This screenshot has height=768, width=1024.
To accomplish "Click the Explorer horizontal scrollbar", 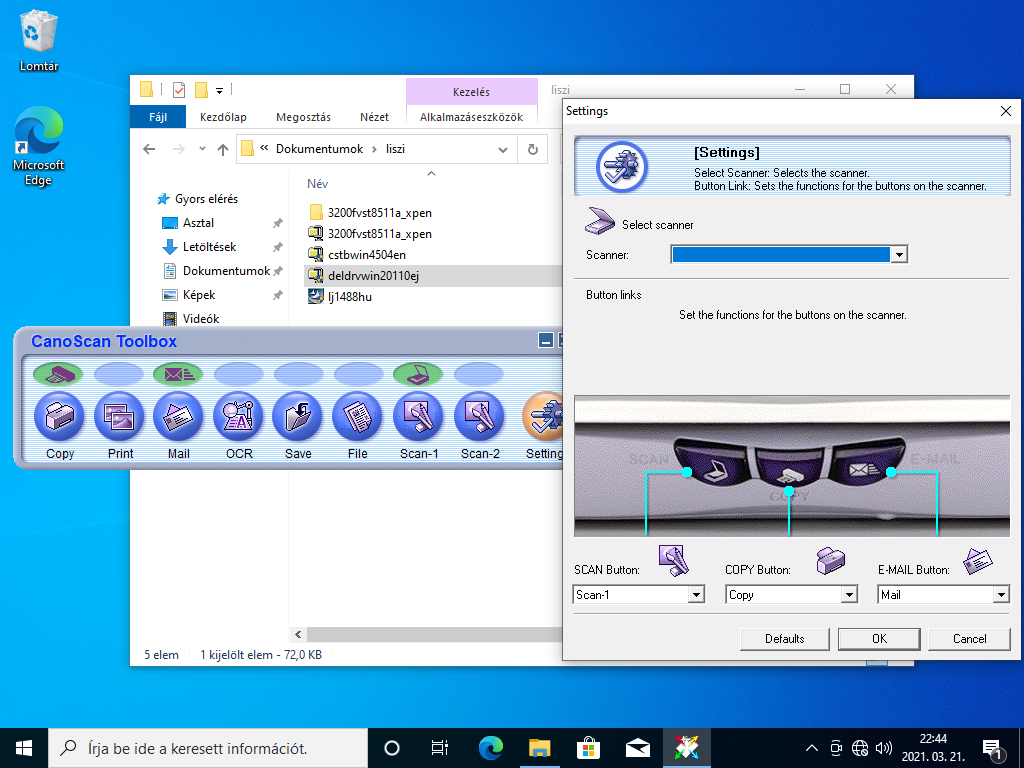I will coord(434,634).
